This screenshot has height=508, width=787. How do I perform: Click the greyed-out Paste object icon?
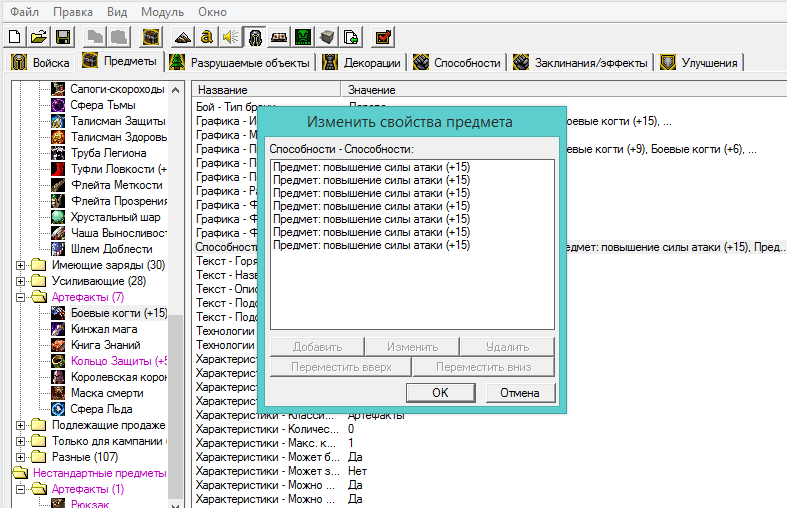tap(119, 37)
